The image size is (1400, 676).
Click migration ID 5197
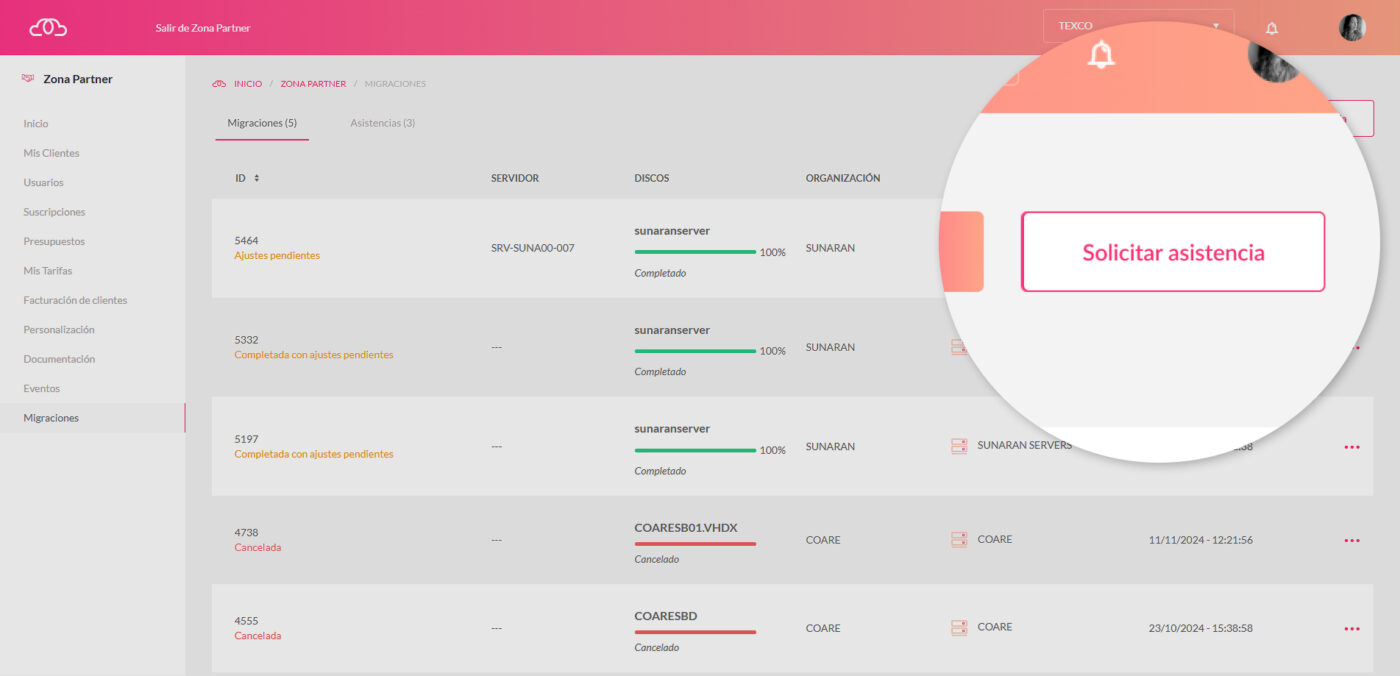[x=246, y=439]
